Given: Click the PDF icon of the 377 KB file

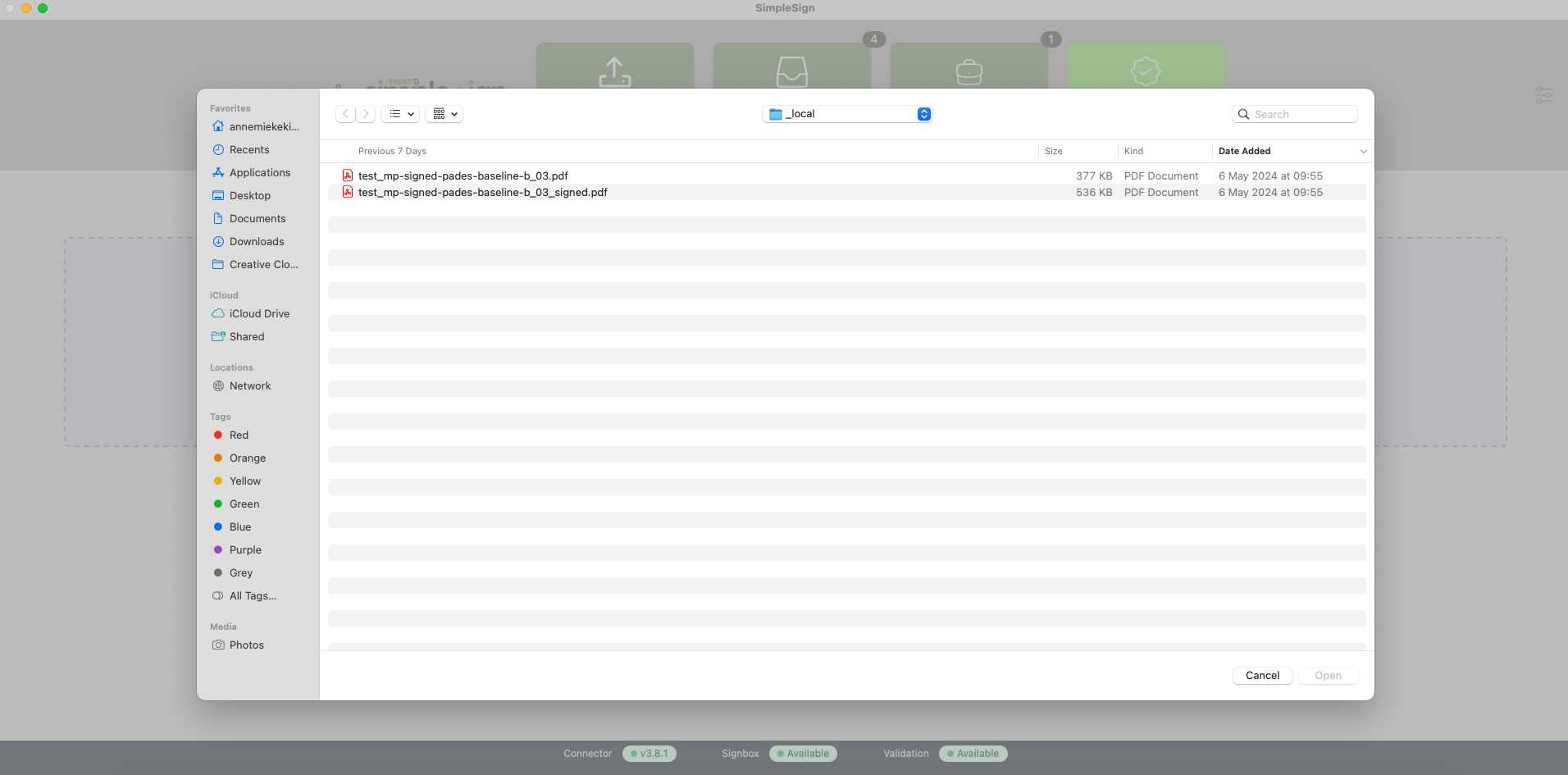Looking at the screenshot, I should 348,176.
